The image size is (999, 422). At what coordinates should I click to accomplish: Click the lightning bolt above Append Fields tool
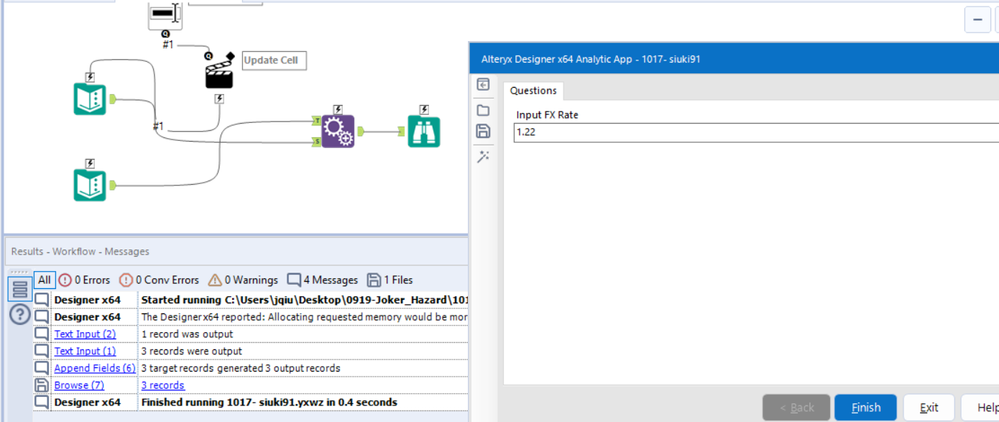(338, 110)
